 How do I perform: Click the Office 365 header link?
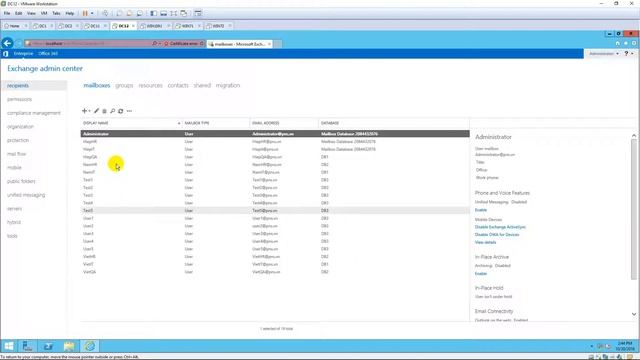48,53
